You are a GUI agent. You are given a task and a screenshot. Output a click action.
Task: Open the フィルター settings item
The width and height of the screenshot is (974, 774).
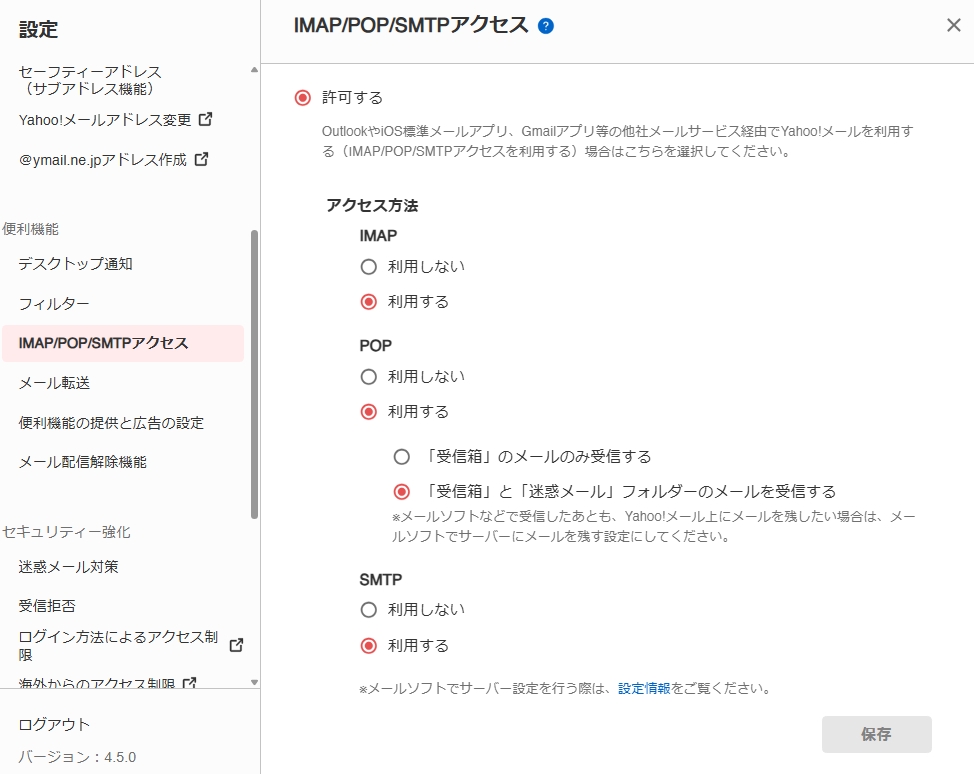tap(54, 304)
